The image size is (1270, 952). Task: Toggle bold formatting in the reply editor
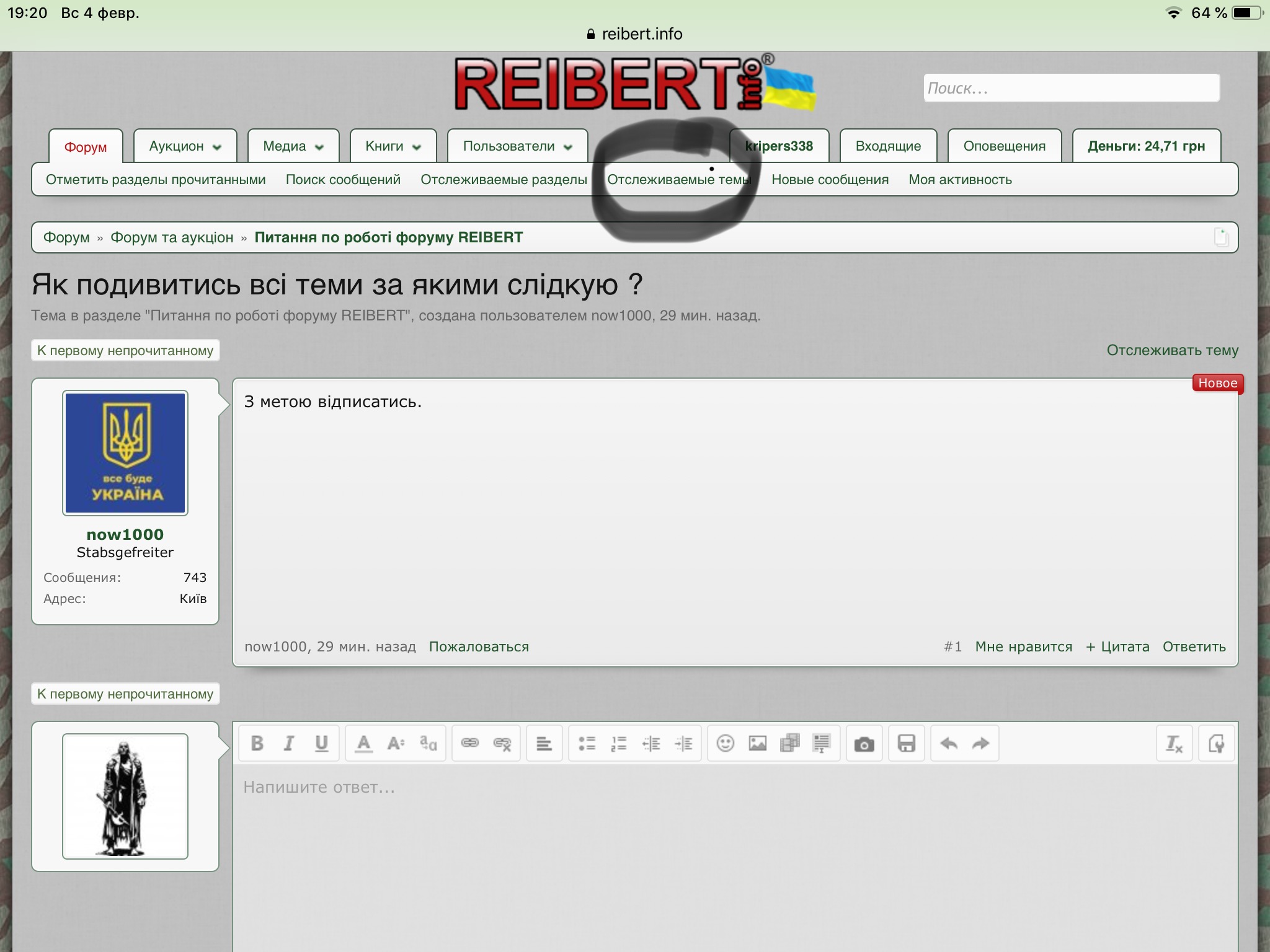click(x=257, y=743)
